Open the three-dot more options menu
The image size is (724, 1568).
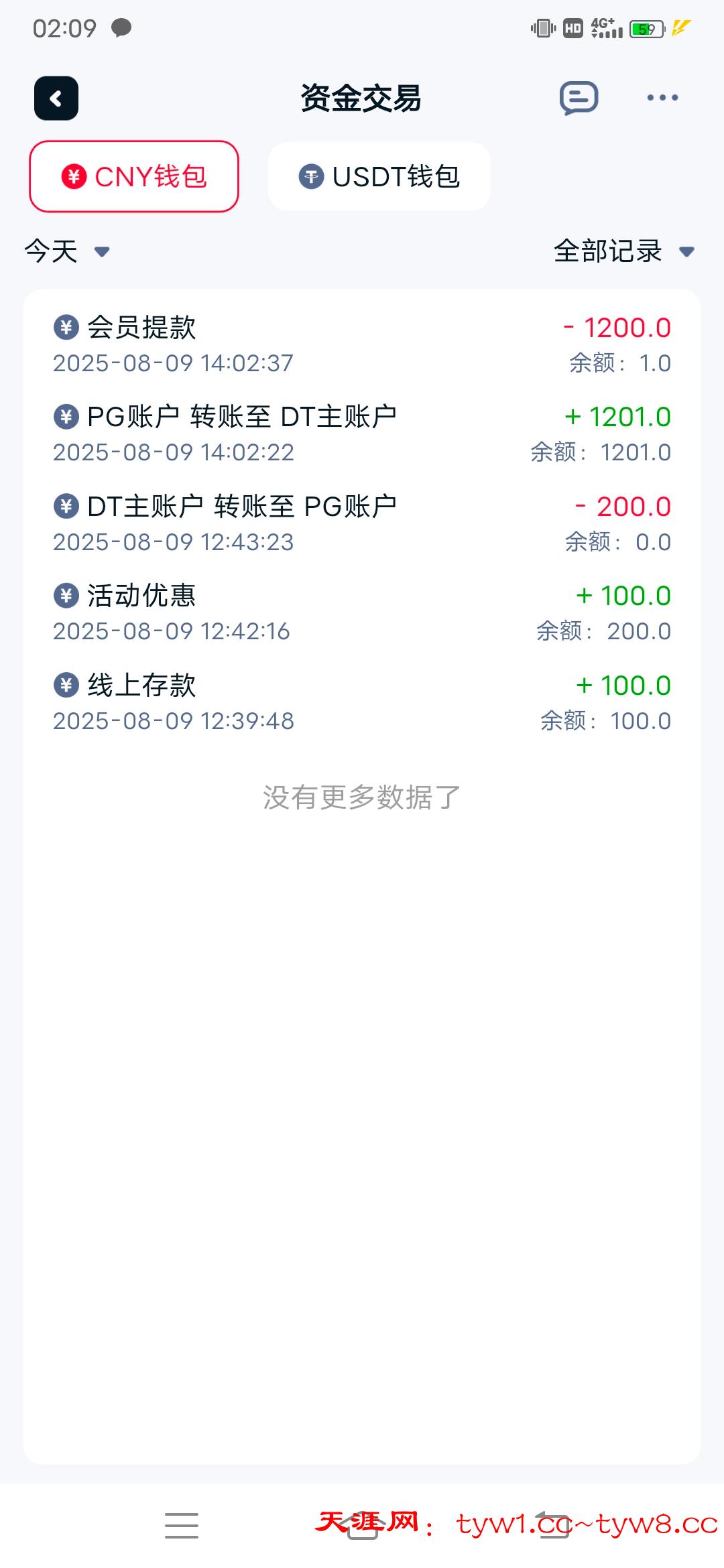(x=662, y=99)
